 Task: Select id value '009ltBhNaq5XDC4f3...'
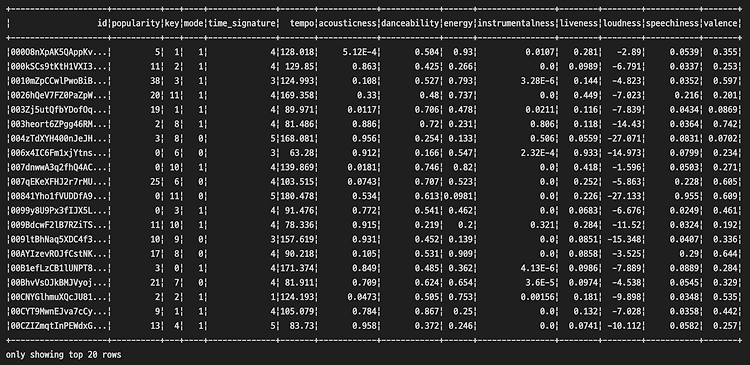pyautogui.click(x=59, y=240)
